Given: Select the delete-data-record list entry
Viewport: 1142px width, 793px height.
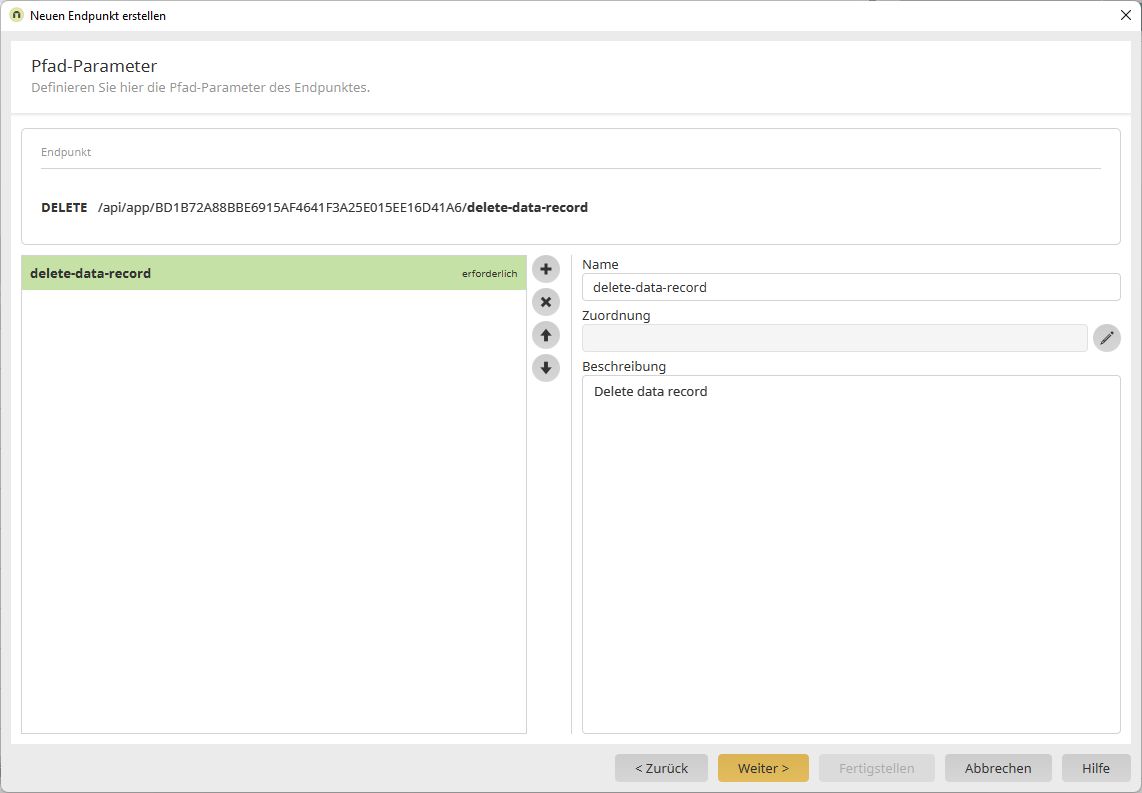Looking at the screenshot, I should click(x=274, y=273).
